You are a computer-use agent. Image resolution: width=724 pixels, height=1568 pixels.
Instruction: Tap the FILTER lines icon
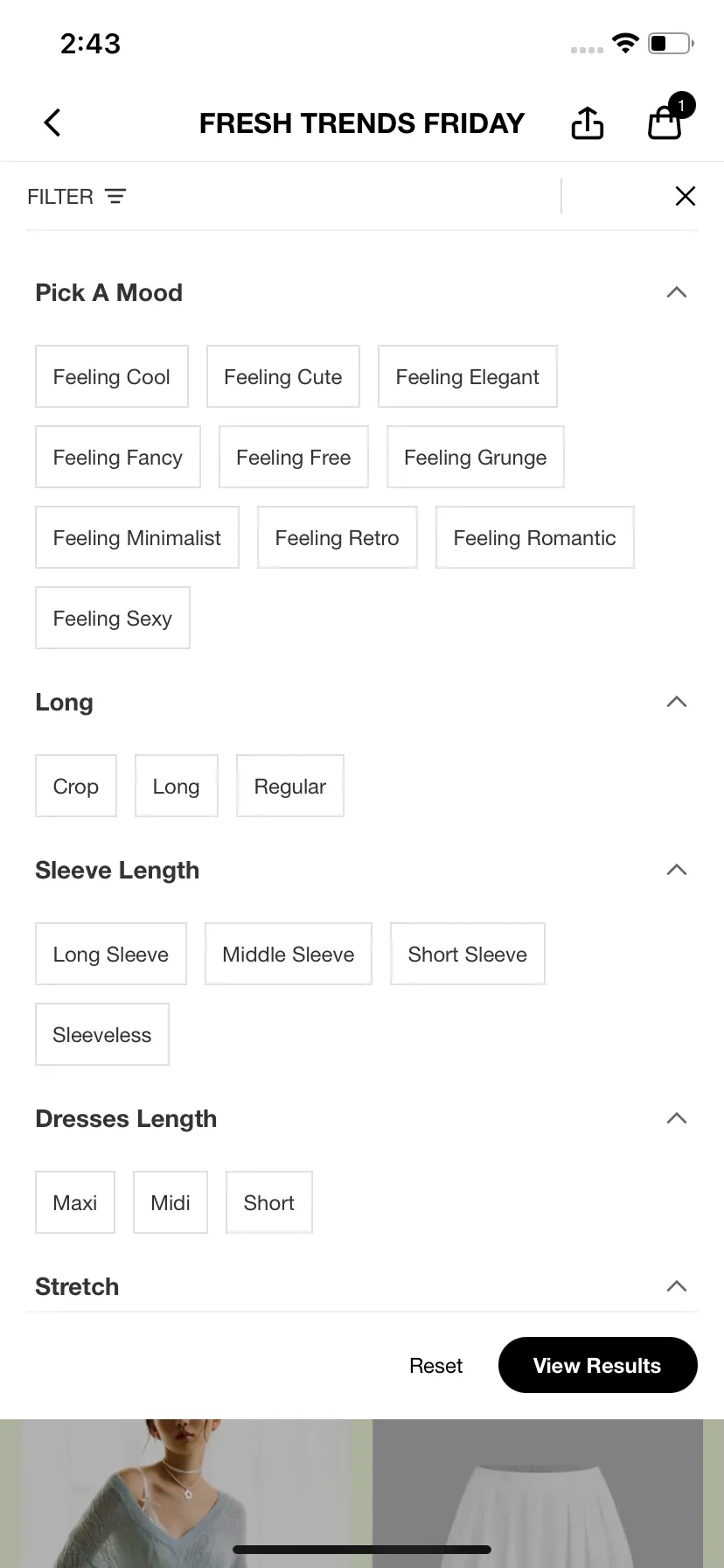tap(115, 196)
